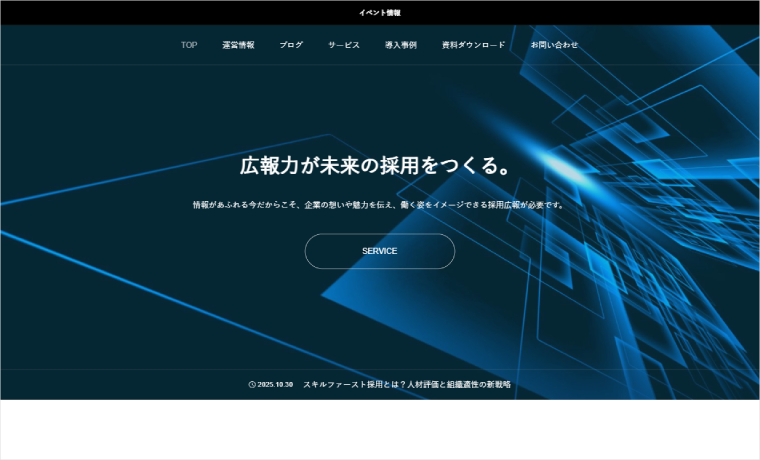Select お問い合わせ in the navigation
Screen dimensions: 760x460
click(x=554, y=45)
